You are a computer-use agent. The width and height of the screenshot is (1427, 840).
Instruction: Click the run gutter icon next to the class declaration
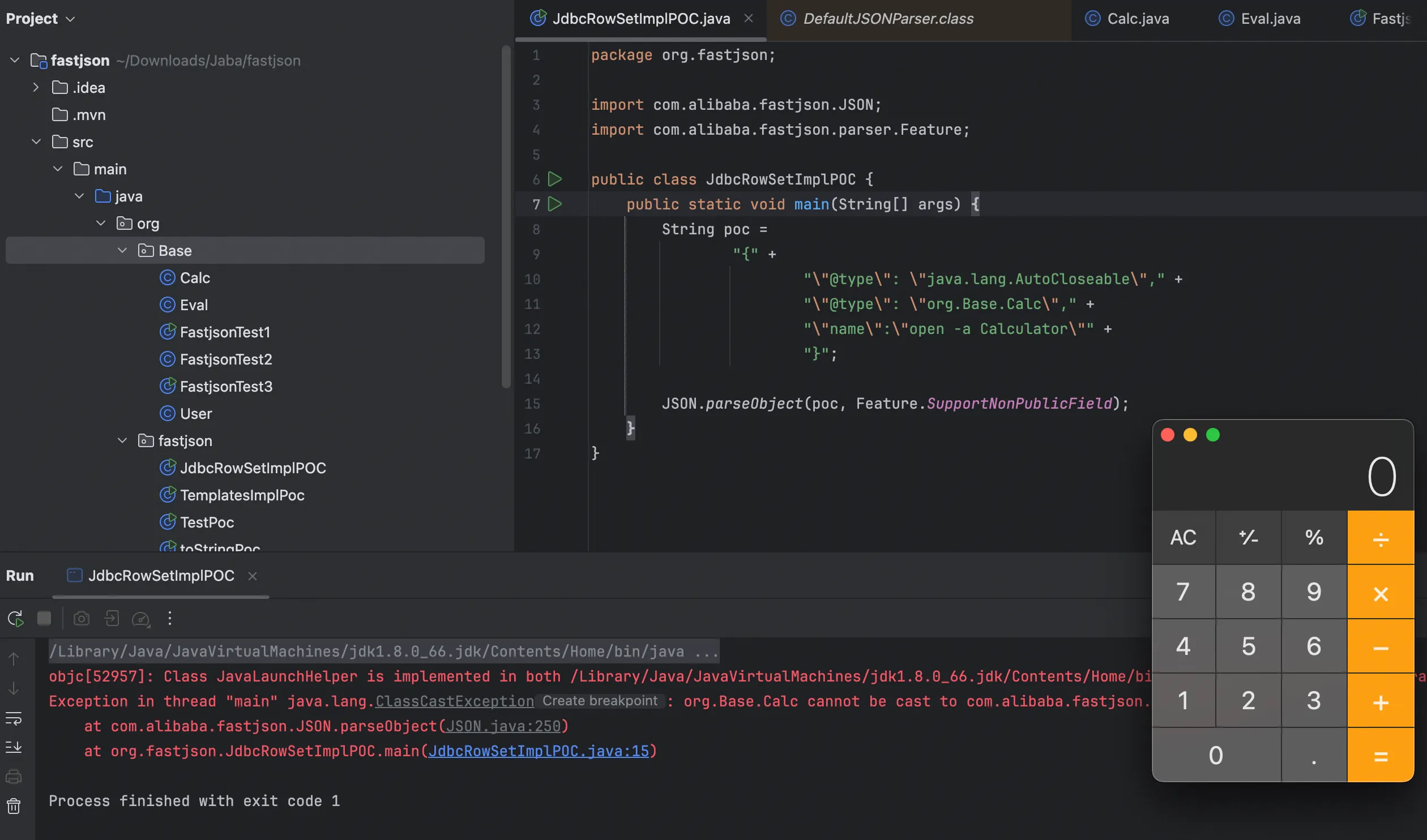pos(555,179)
